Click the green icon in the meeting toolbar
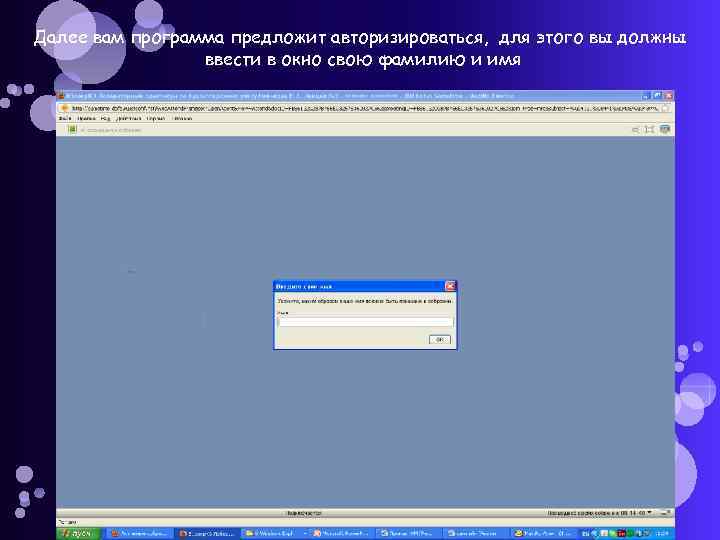This screenshot has height=540, width=720. coord(72,129)
